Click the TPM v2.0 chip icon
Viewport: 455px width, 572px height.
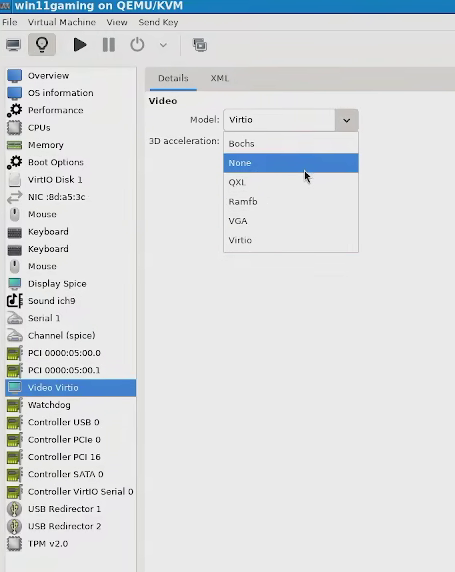(15, 544)
